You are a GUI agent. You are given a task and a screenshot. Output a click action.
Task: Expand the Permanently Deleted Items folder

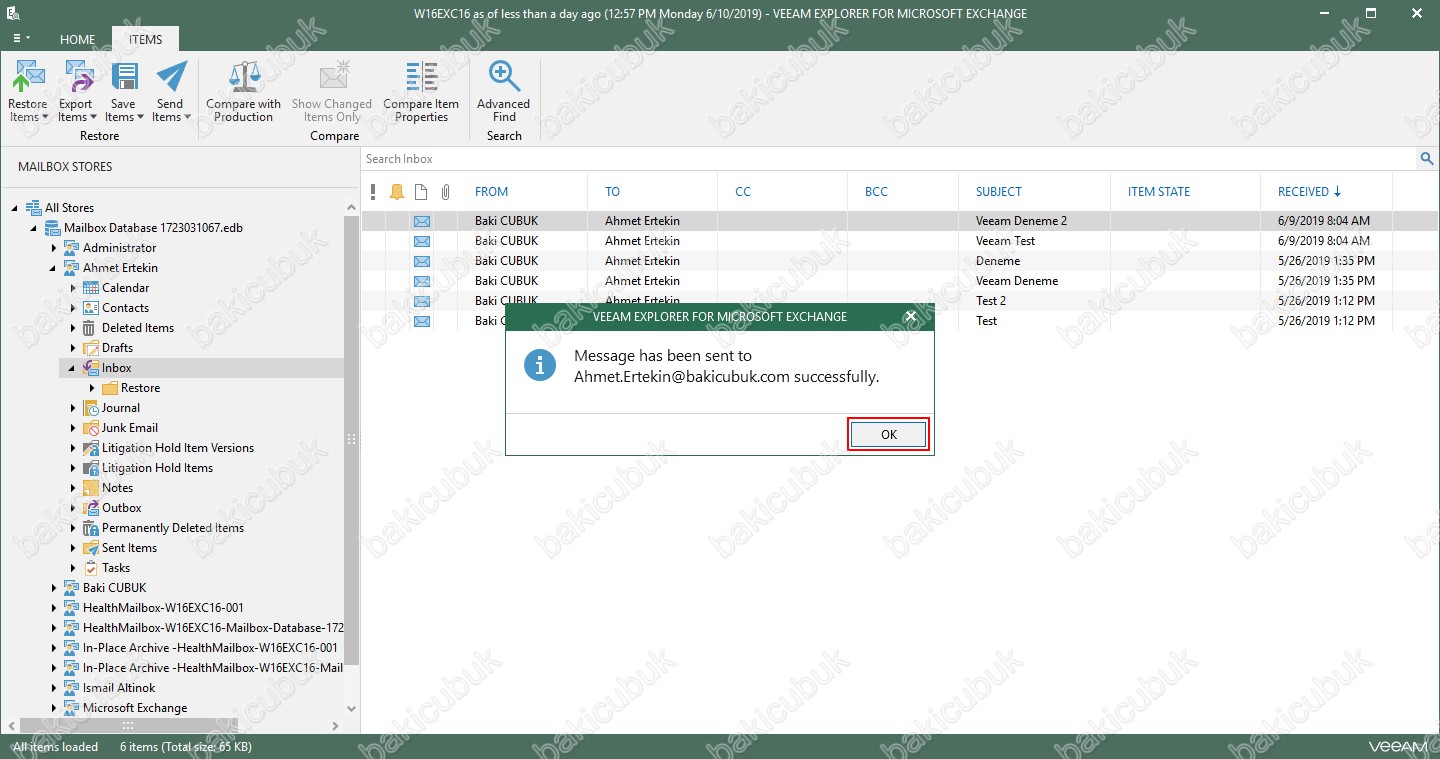(x=73, y=528)
